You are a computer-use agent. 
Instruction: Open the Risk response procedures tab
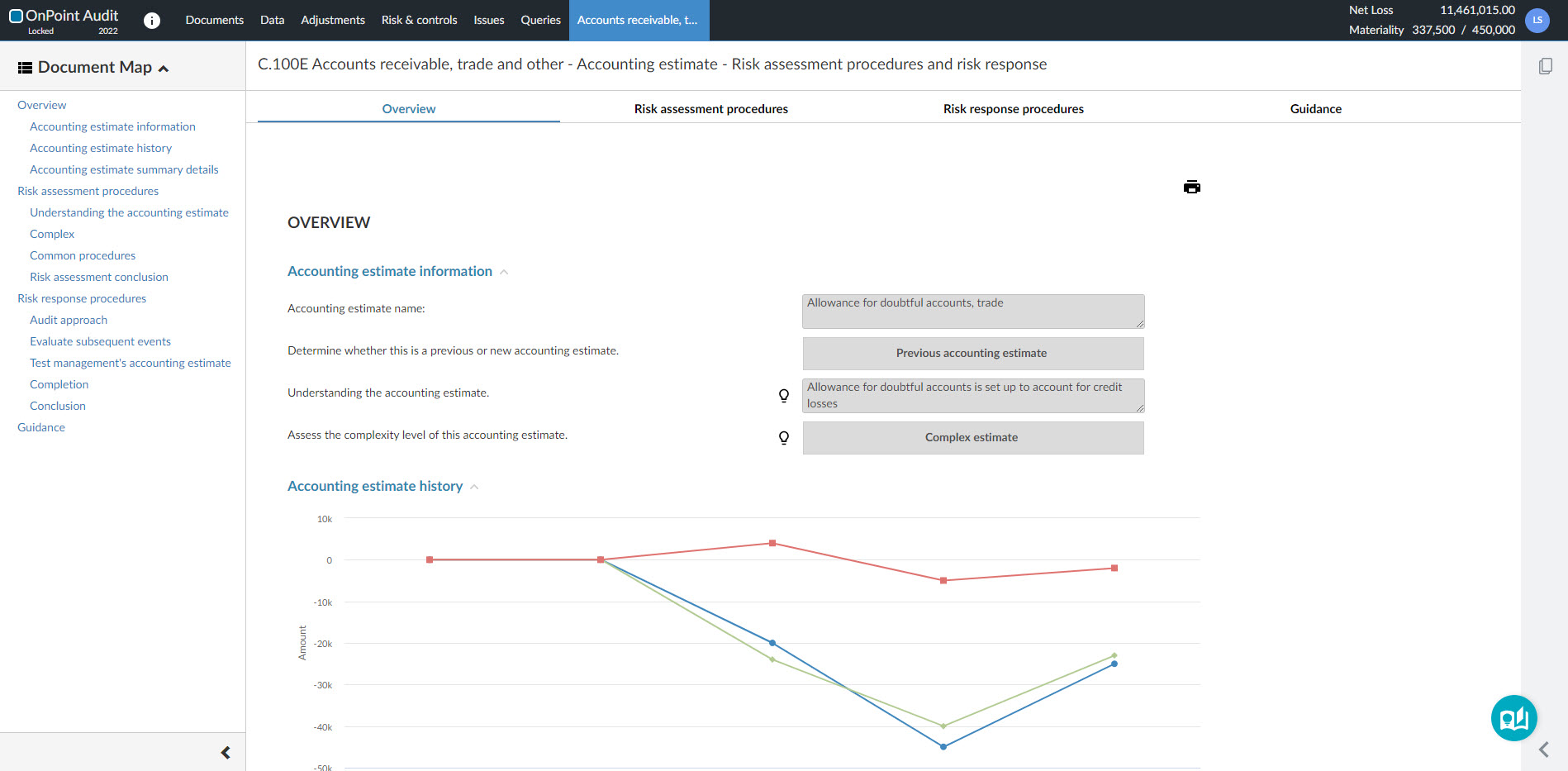pyautogui.click(x=1013, y=109)
